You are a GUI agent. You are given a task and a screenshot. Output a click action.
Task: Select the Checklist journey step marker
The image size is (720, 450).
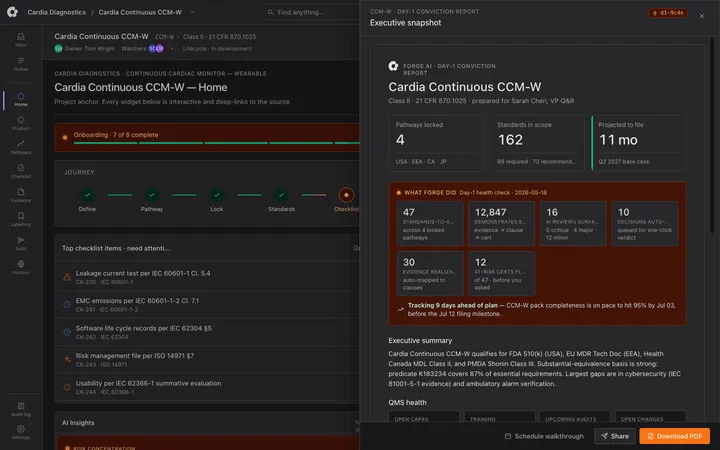click(x=346, y=195)
